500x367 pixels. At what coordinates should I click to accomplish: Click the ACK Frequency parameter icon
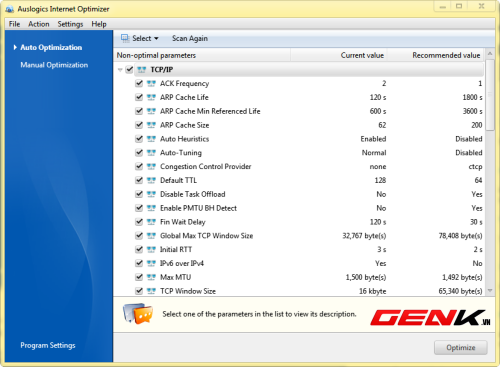pyautogui.click(x=151, y=83)
